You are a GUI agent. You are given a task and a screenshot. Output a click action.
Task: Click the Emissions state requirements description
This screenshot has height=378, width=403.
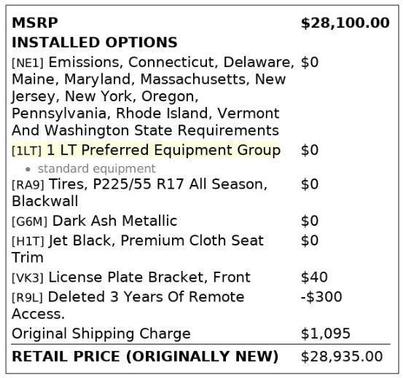click(x=153, y=96)
